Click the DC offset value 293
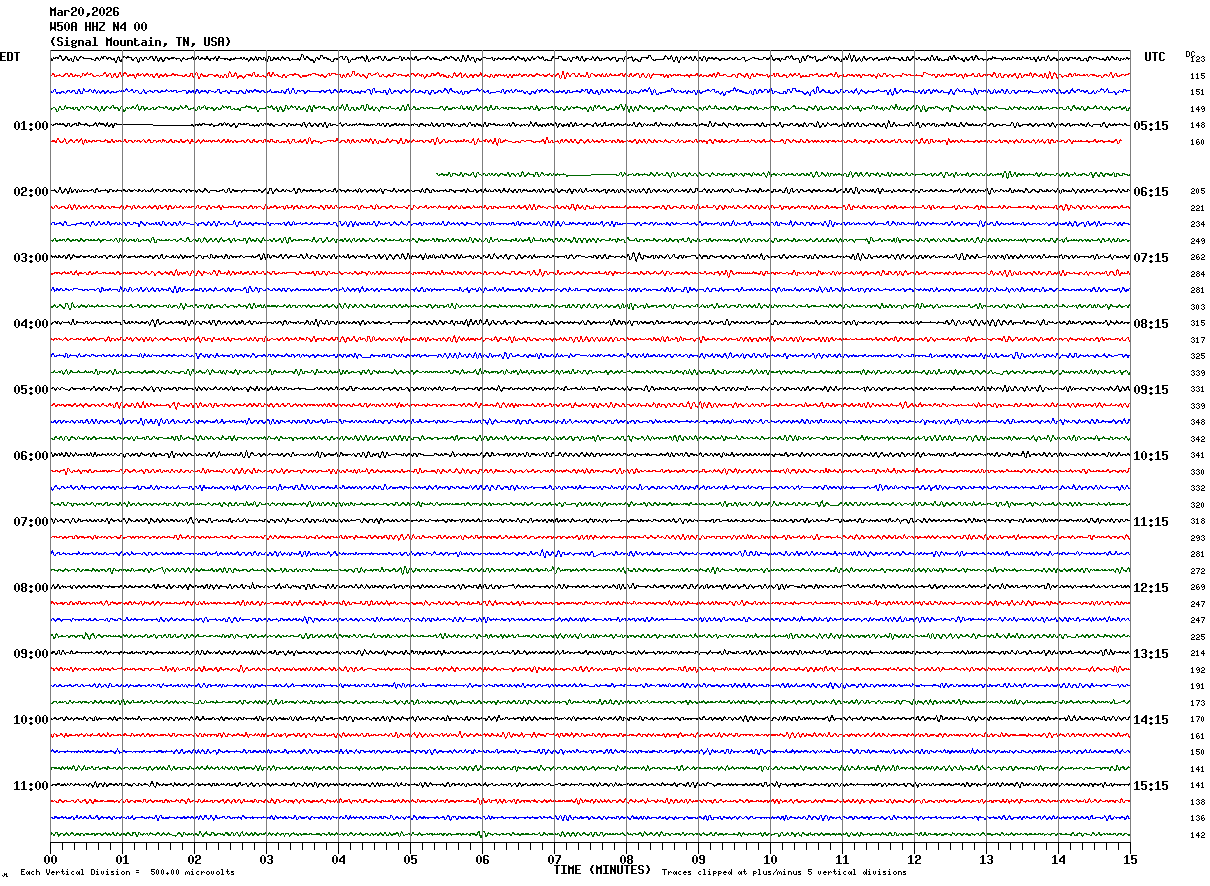 (x=1197, y=538)
